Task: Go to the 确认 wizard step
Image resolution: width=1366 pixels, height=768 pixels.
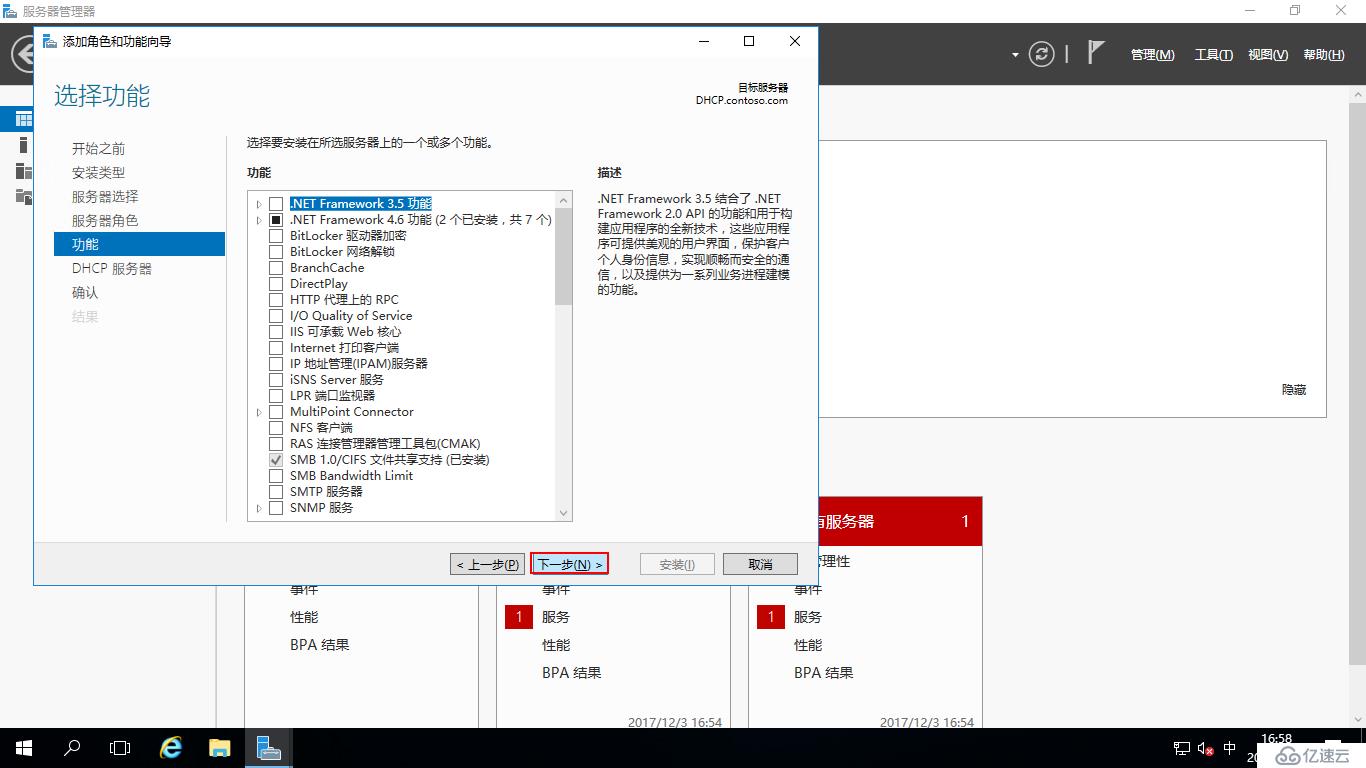Action: 85,292
